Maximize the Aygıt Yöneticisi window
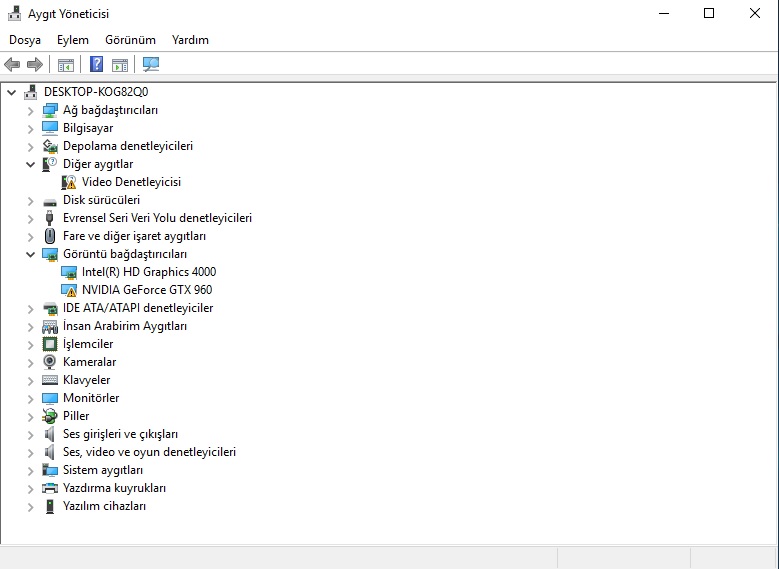The width and height of the screenshot is (779, 569). click(709, 13)
